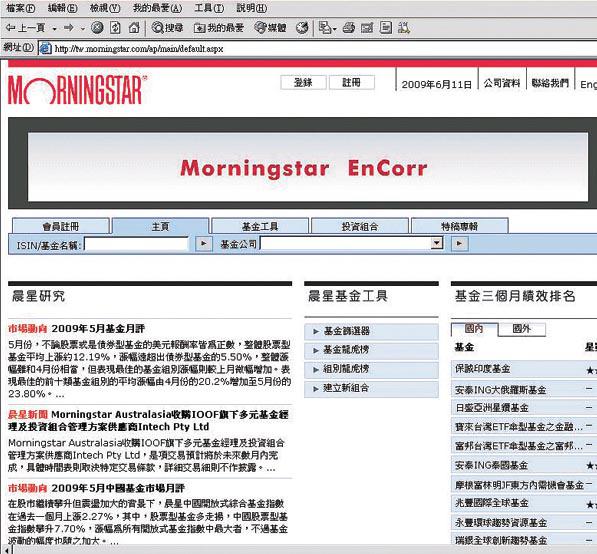Click the last toolbar icon next to Discuss
The width and height of the screenshot is (597, 554).
tap(403, 28)
